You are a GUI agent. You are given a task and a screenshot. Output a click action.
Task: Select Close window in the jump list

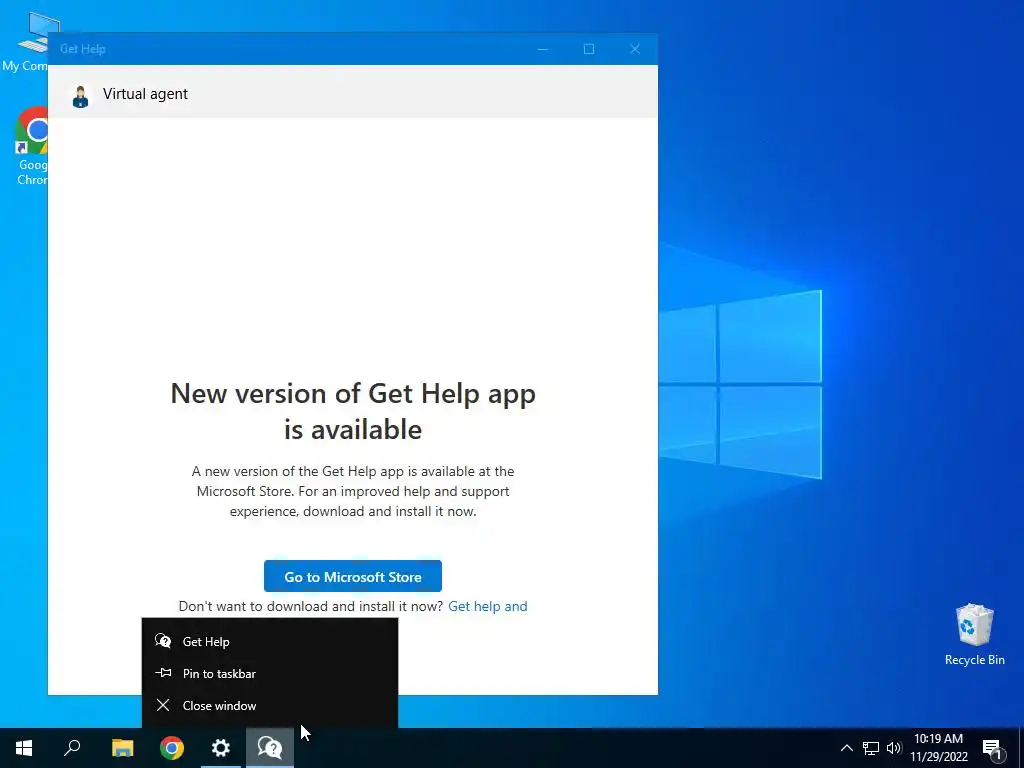click(x=269, y=705)
